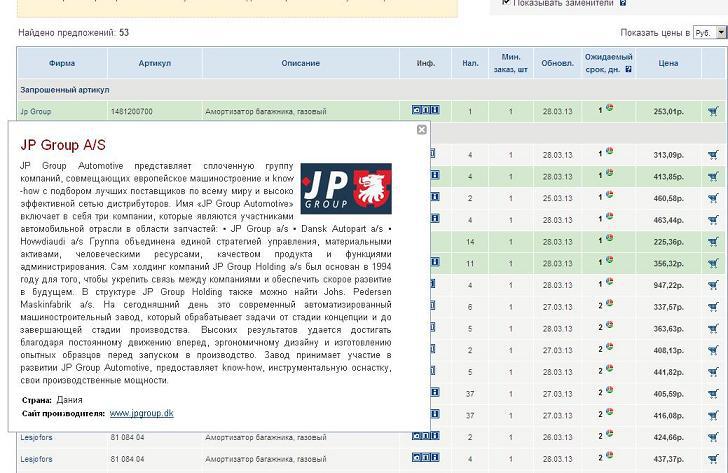Sort by Описание column header
This screenshot has width=728, height=473.
point(300,63)
